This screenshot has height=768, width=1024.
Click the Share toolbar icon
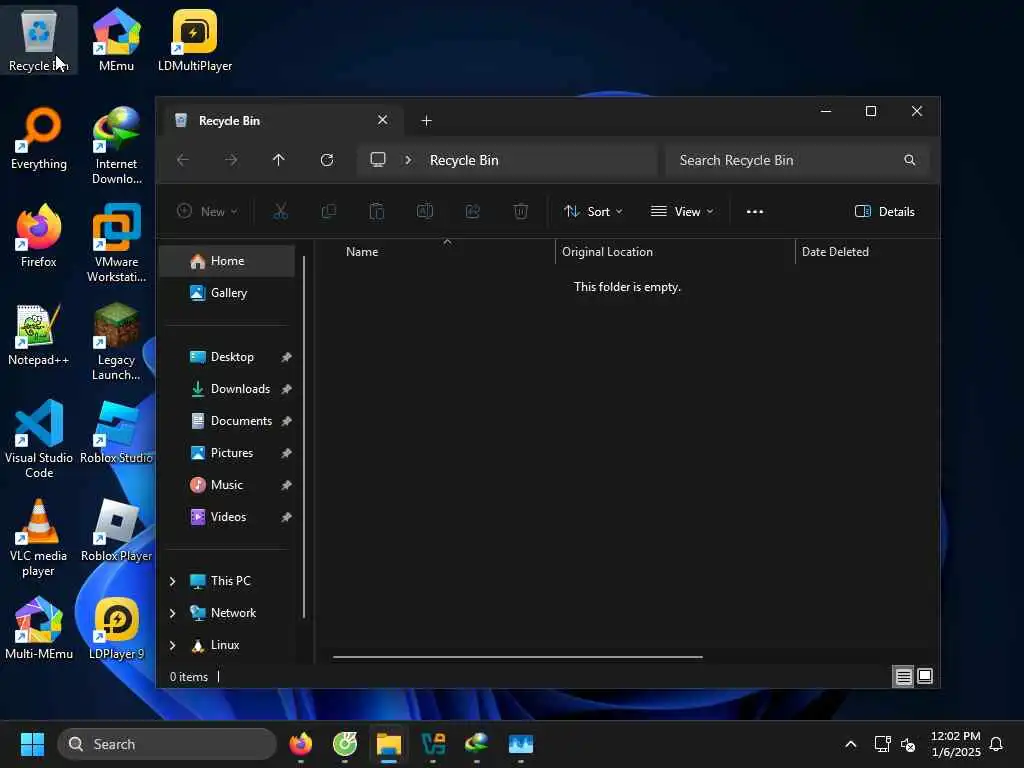[473, 212]
